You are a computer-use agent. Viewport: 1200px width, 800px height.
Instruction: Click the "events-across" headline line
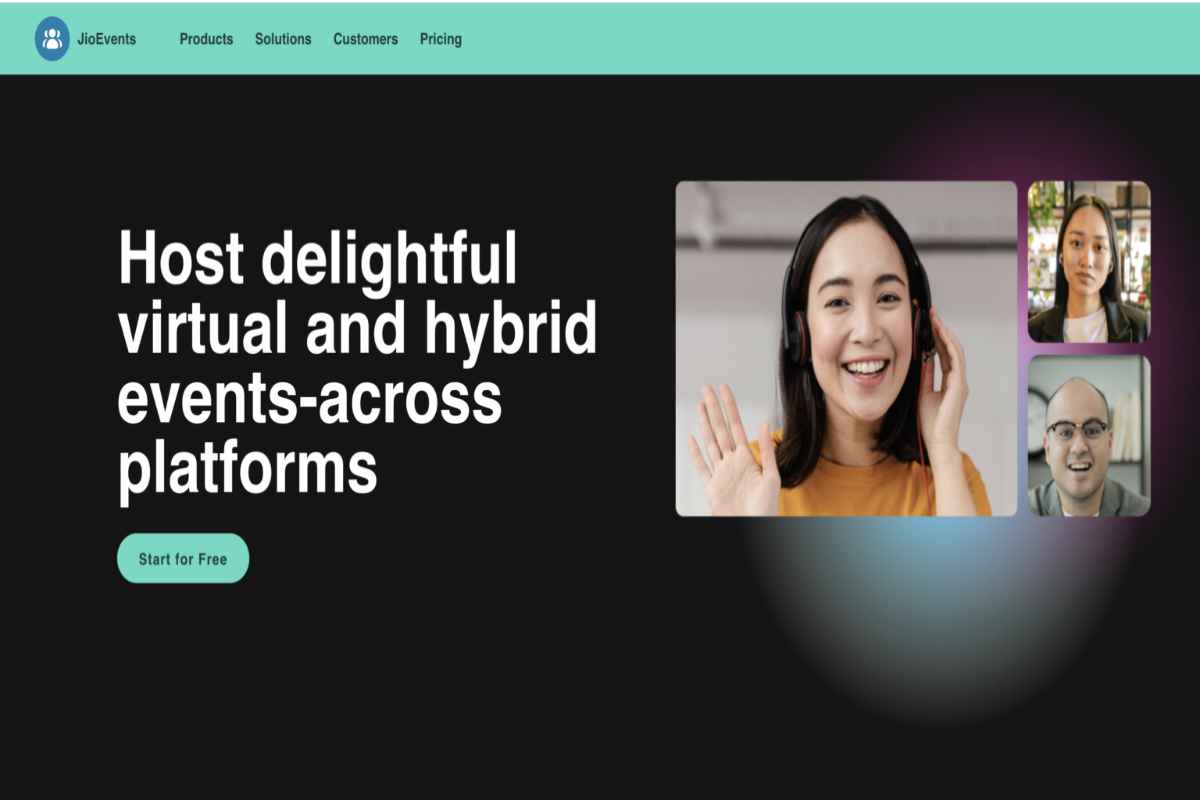point(309,397)
